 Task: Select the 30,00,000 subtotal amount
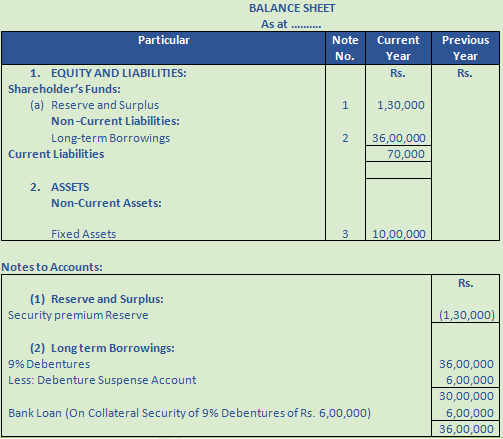tap(466, 396)
